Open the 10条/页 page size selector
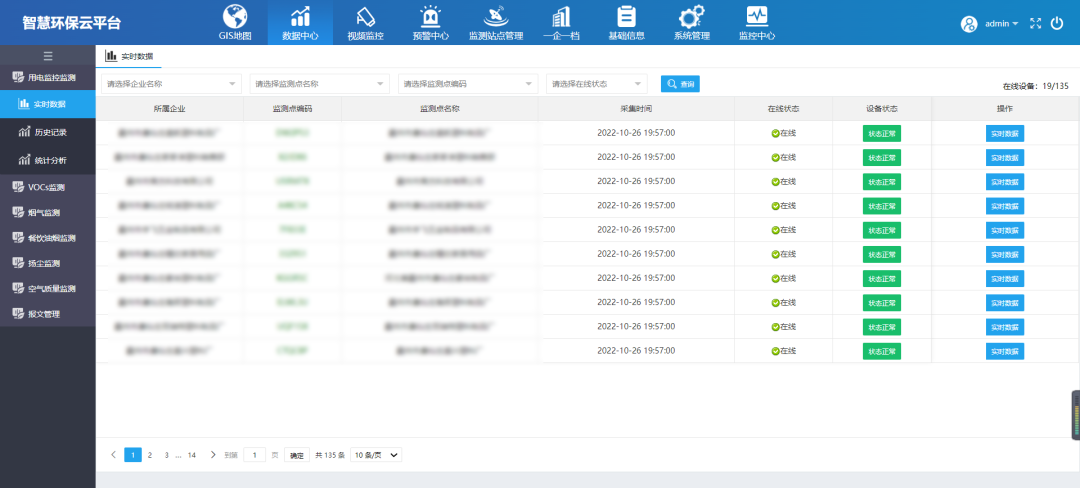Screen dimensions: 1080x488 click(x=376, y=455)
